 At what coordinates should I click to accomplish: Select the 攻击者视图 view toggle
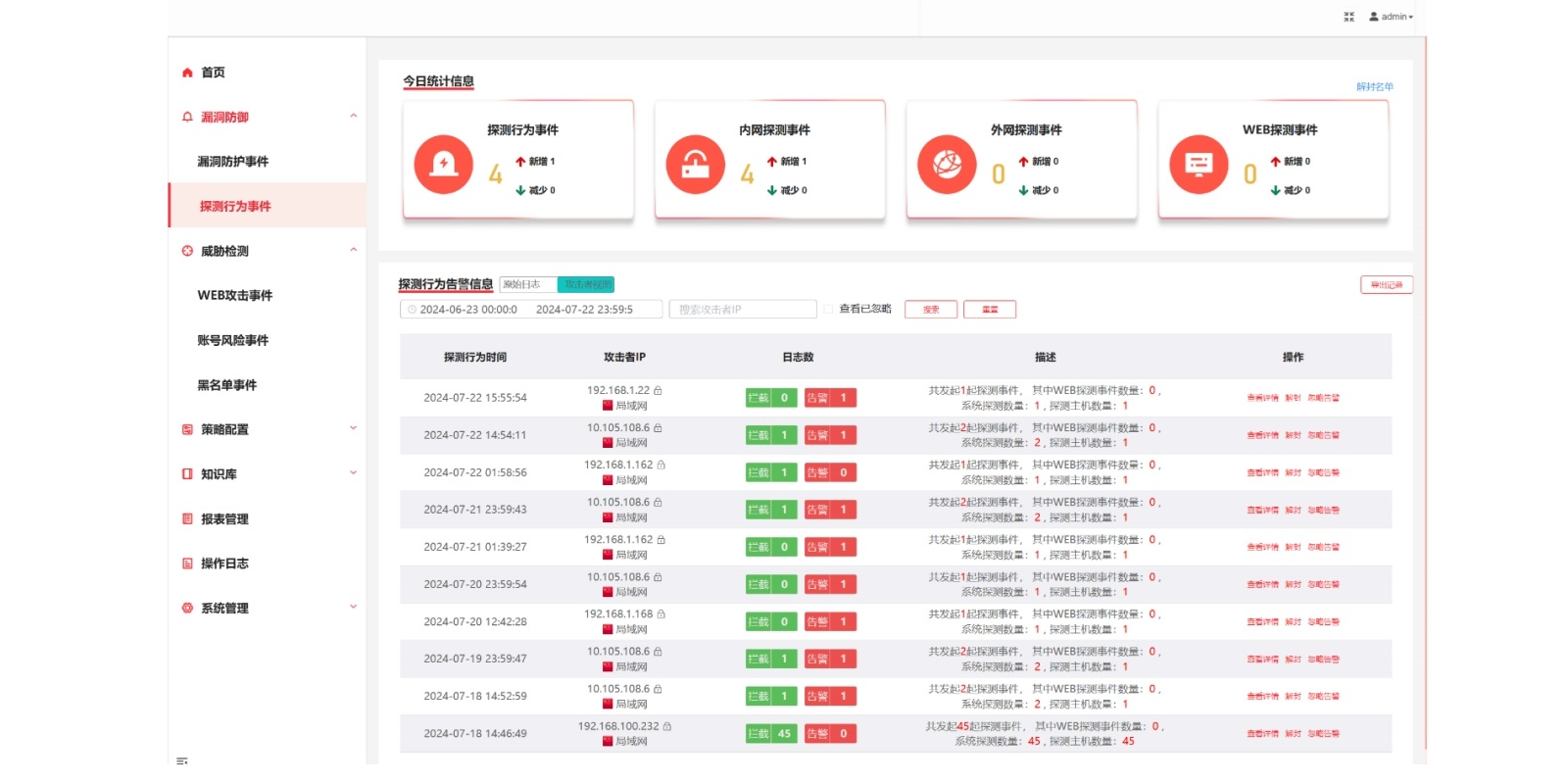point(586,284)
